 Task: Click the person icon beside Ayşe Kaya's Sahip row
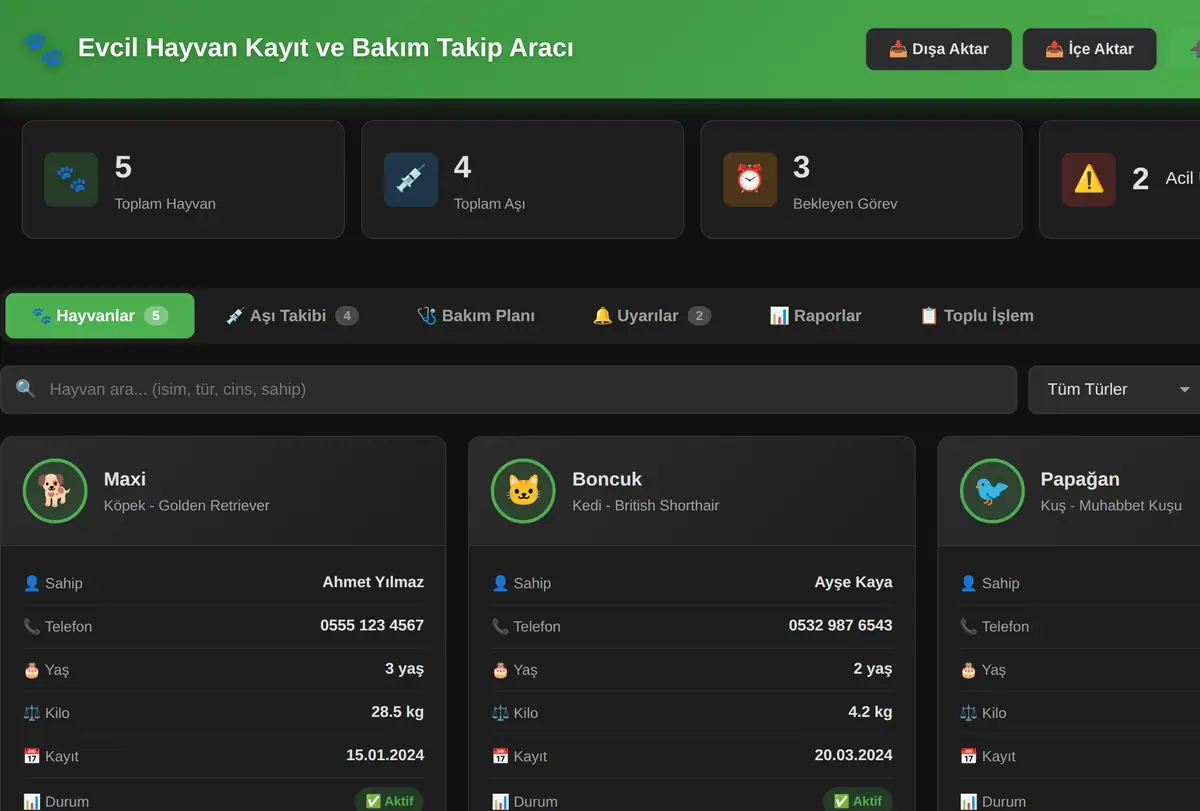(x=500, y=583)
